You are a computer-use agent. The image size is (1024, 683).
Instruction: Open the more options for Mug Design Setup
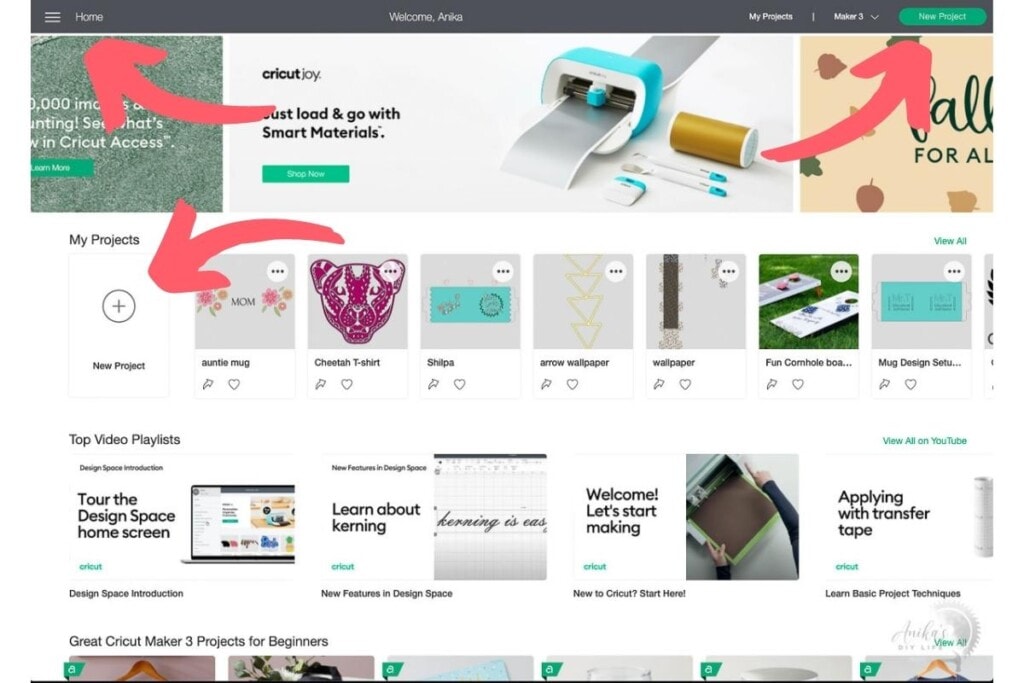point(954,271)
